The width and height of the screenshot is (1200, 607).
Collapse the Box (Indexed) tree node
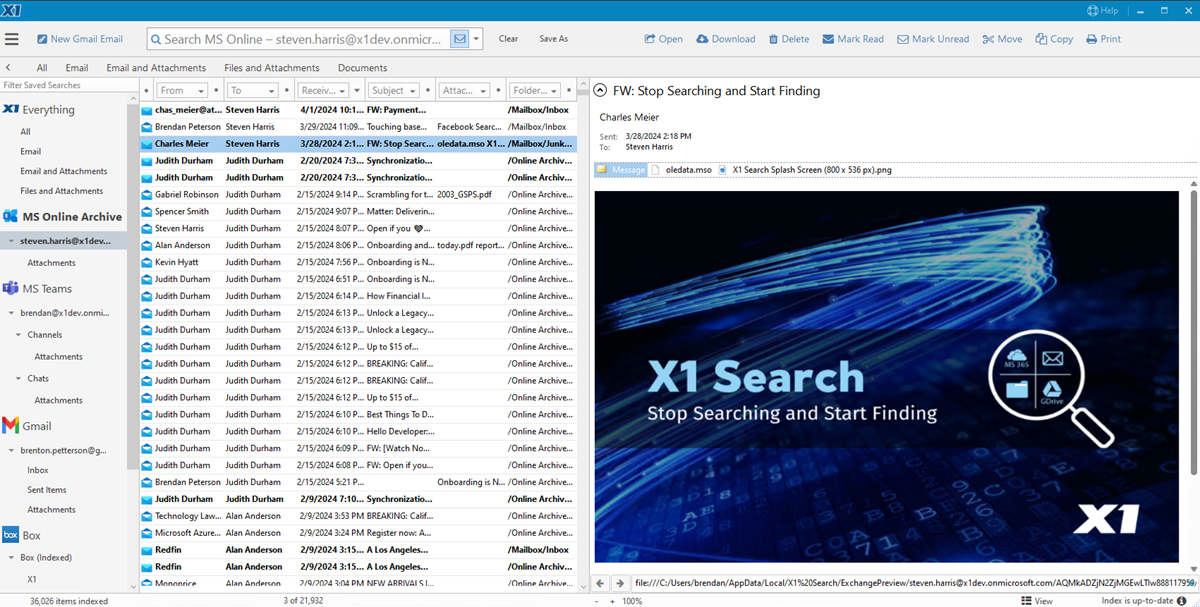tap(11, 558)
